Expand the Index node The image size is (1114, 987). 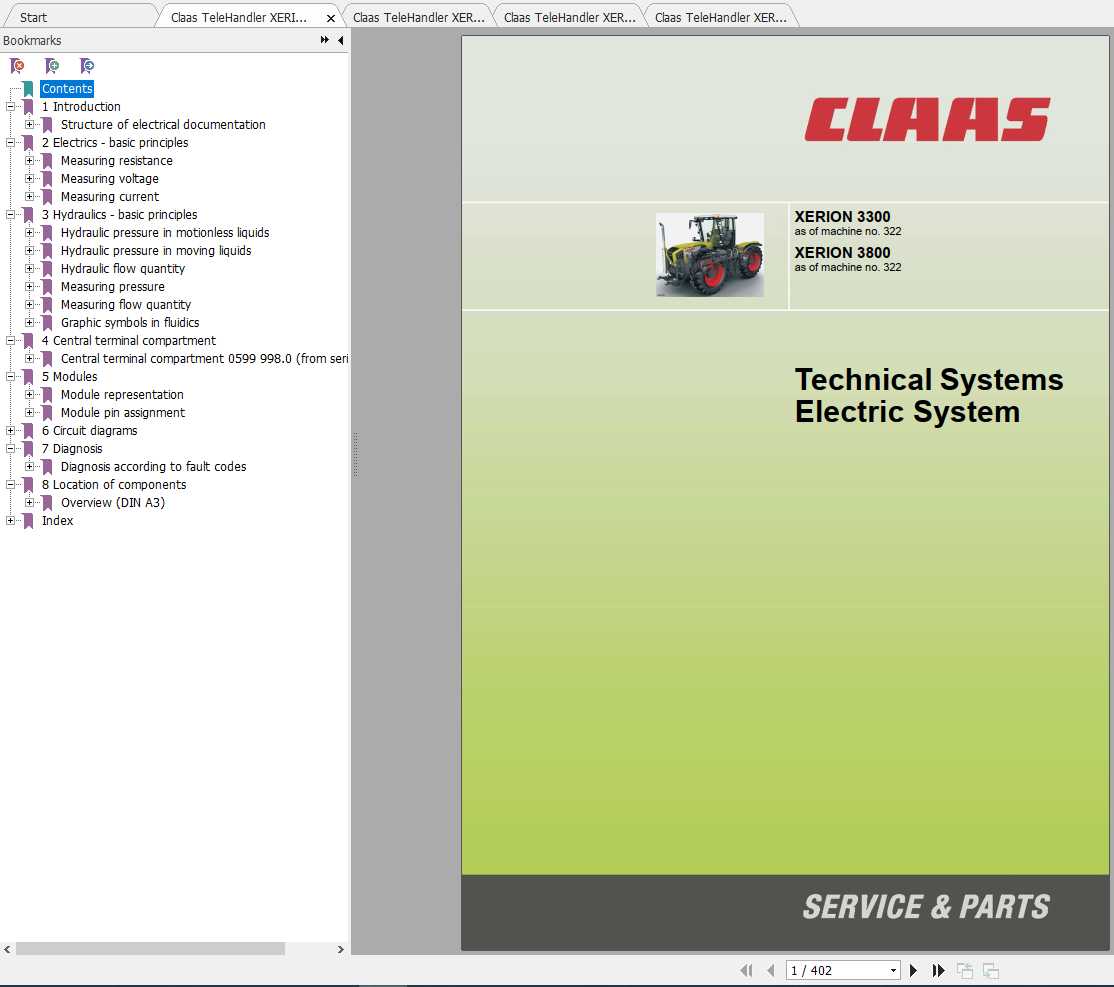(11, 520)
